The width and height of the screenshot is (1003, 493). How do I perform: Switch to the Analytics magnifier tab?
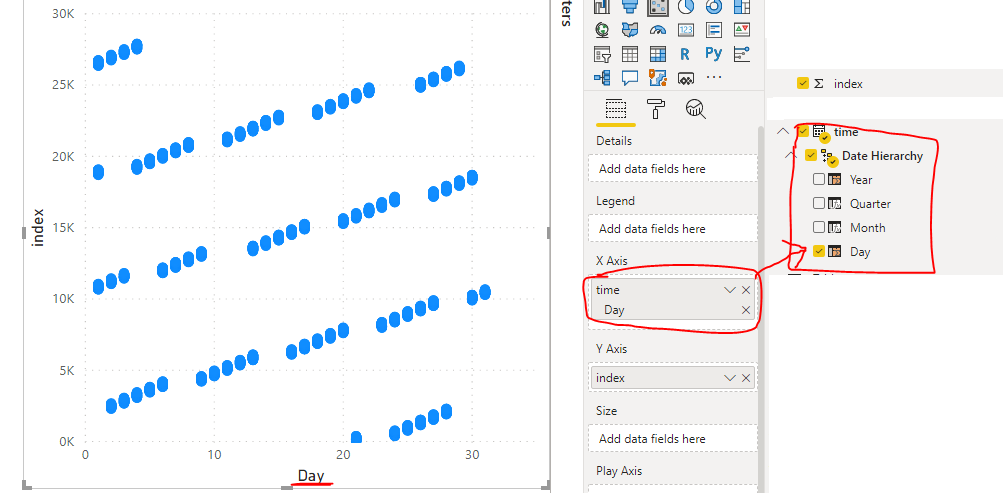tap(695, 109)
